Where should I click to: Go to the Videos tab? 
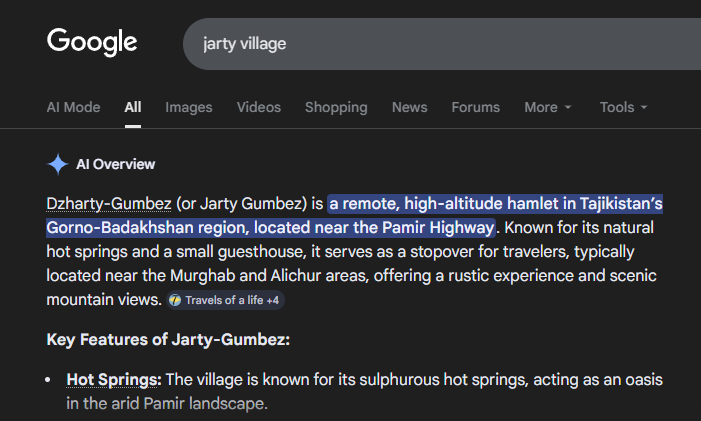pos(259,107)
